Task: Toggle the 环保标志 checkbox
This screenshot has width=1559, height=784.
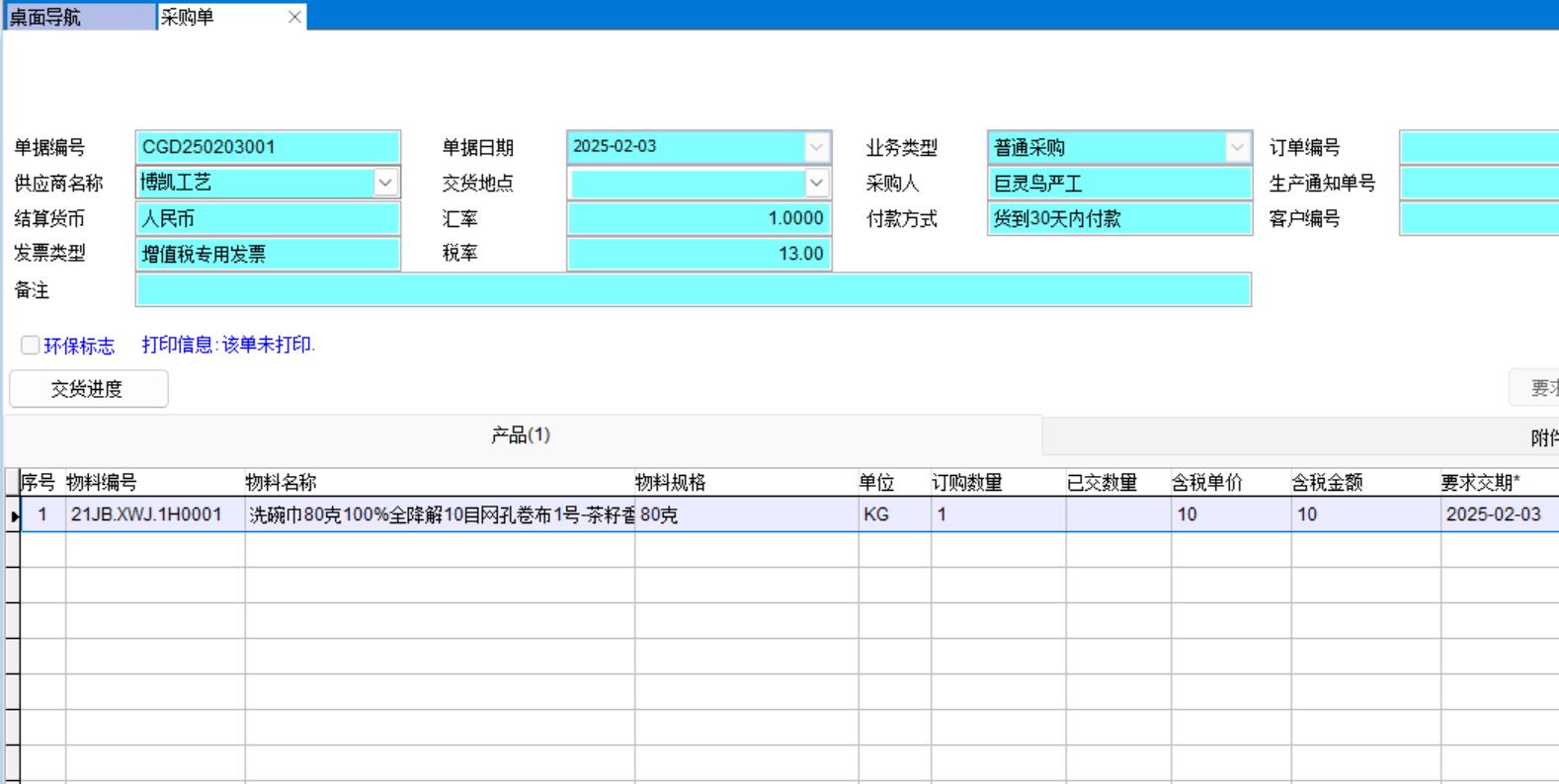Action: tap(31, 345)
